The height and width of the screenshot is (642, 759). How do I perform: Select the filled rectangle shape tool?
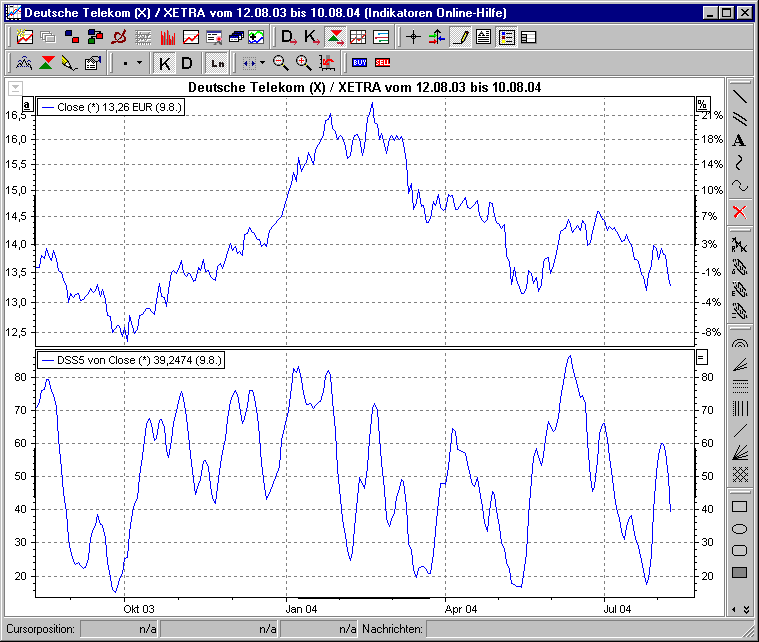pos(739,573)
